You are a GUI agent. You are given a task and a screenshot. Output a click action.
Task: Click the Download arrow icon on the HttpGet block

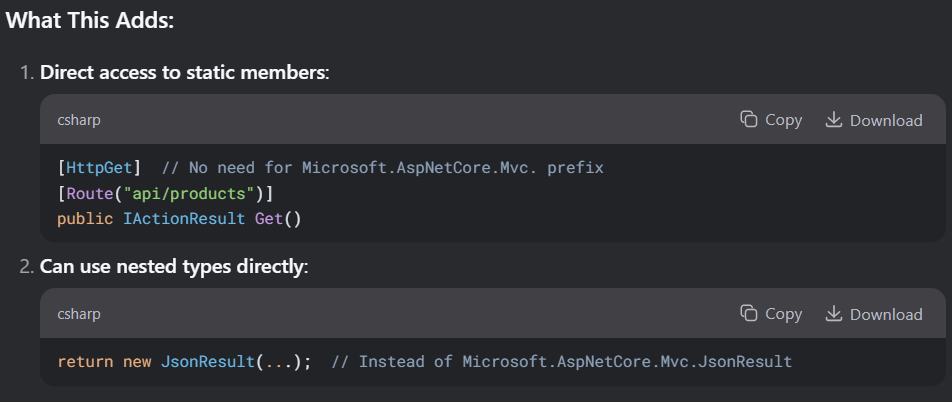[834, 120]
